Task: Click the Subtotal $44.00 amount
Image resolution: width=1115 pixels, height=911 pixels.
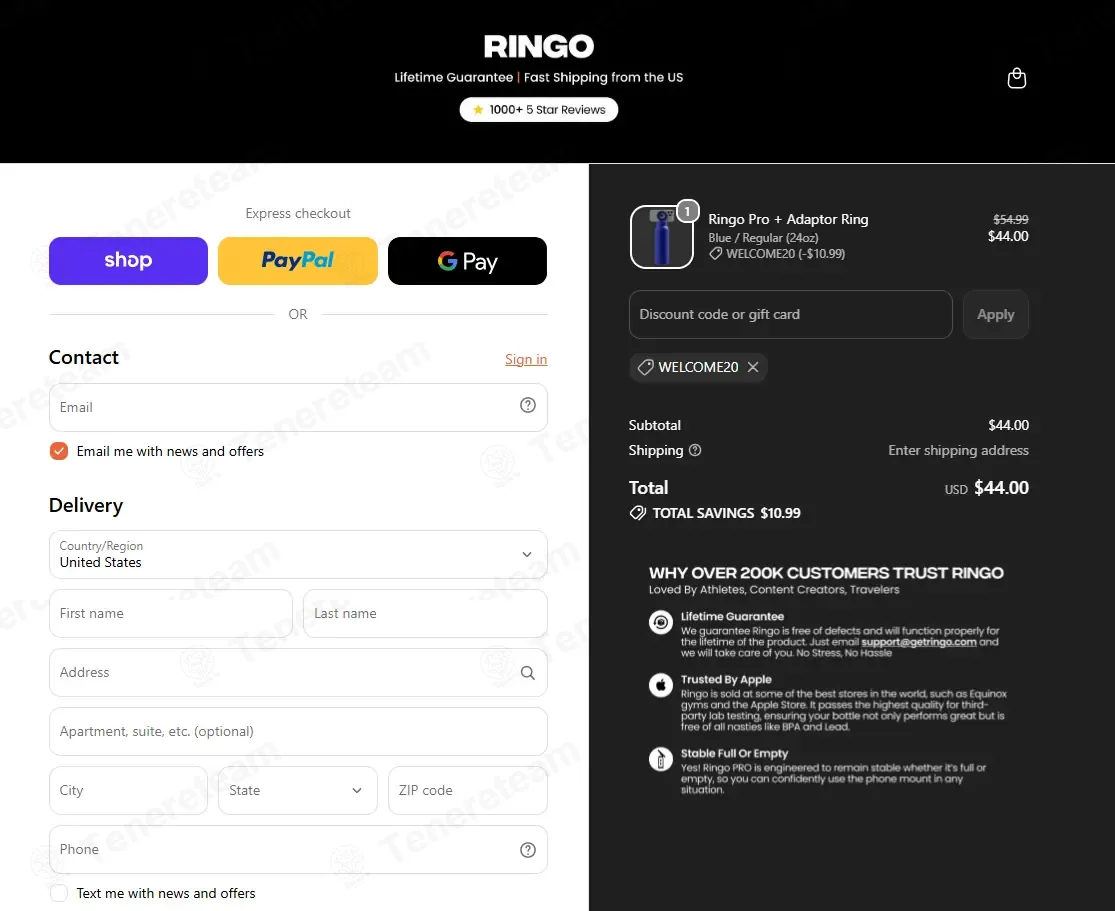Action: (1008, 425)
